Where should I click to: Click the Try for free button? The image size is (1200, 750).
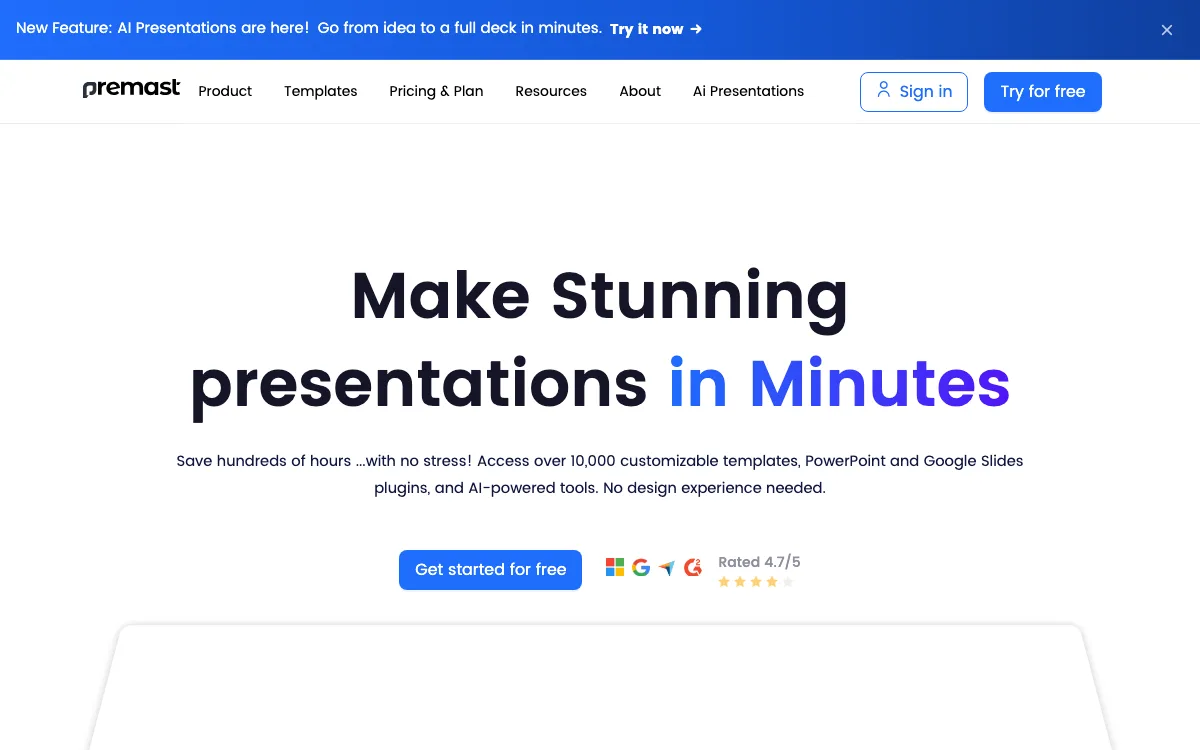(x=1043, y=92)
